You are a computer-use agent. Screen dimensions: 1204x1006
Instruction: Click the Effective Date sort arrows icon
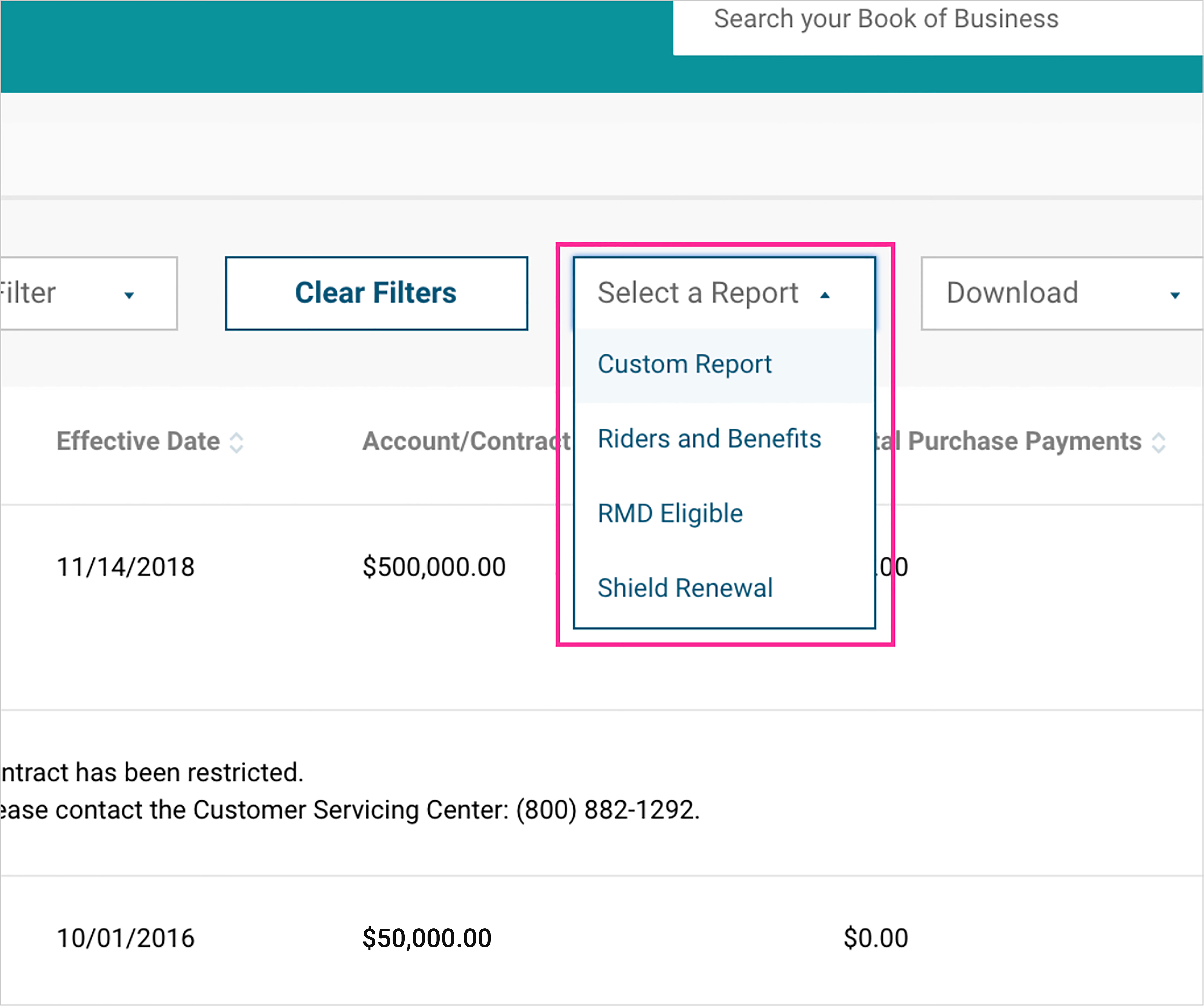pyautogui.click(x=236, y=442)
